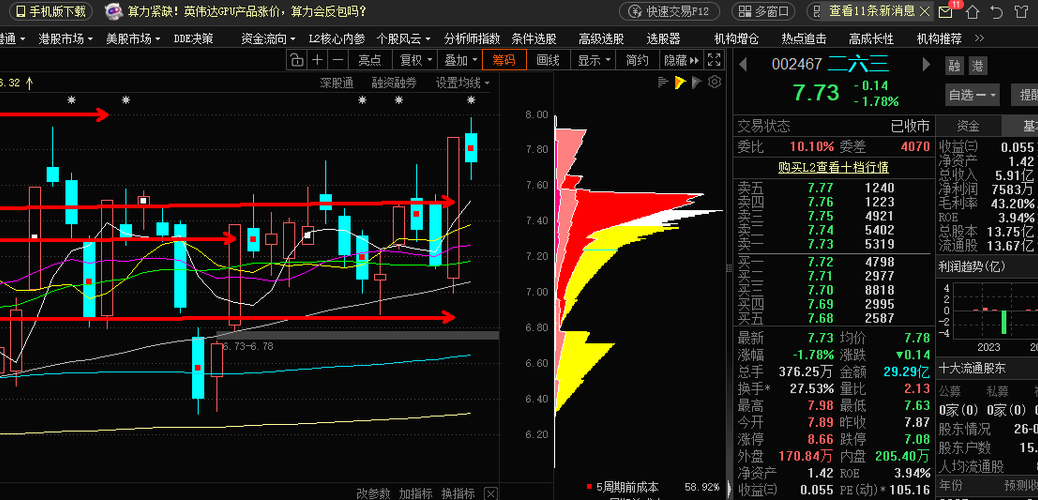
Task: Click the NVIDIA GPU news headline
Action: coord(247,11)
